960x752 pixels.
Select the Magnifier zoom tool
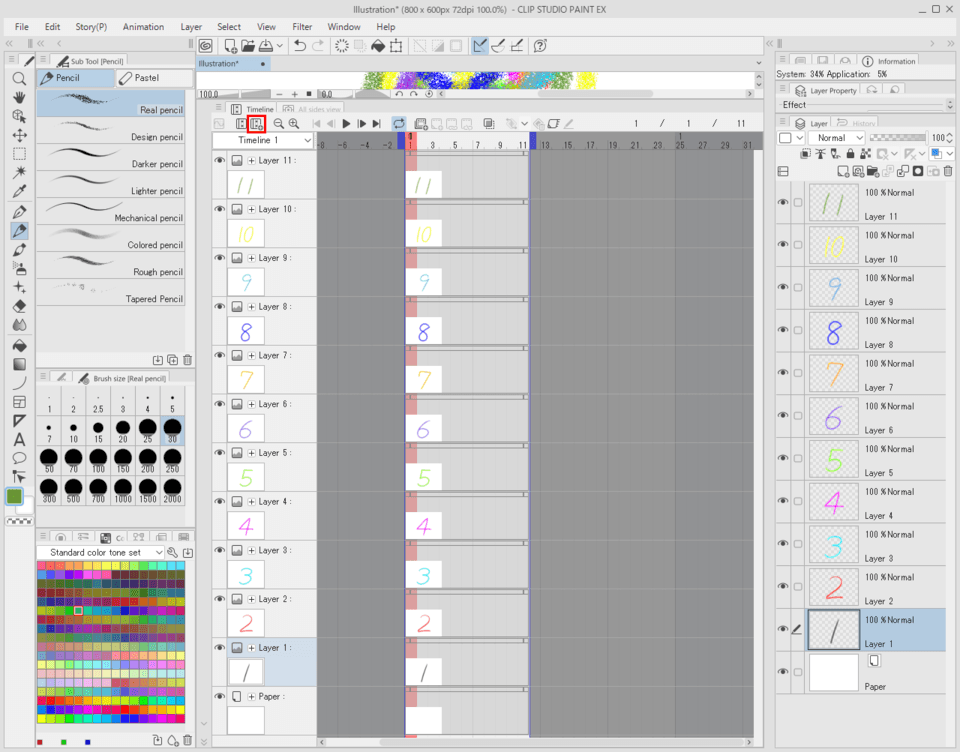(19, 78)
